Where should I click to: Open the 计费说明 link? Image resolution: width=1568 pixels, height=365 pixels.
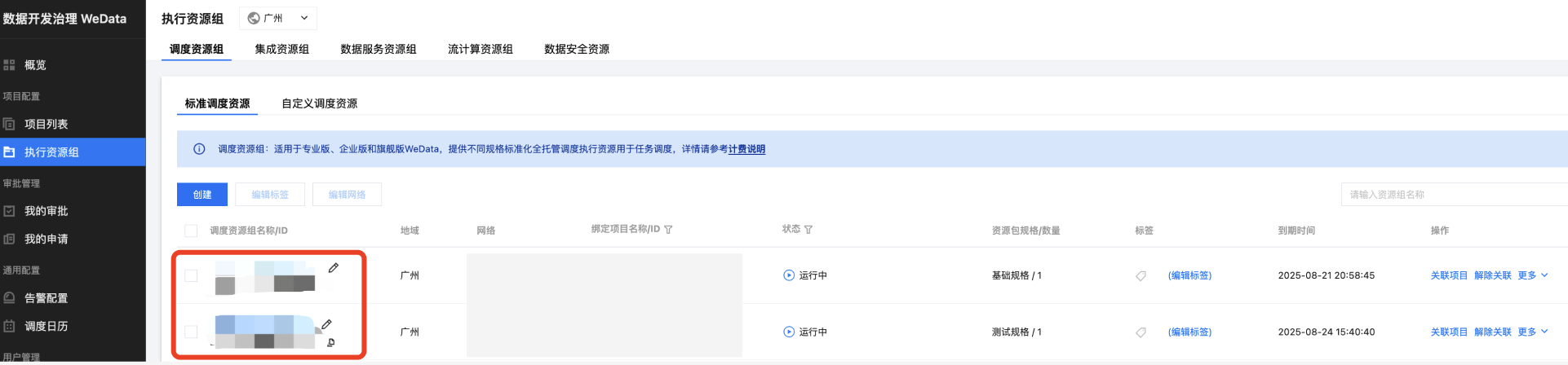click(746, 149)
